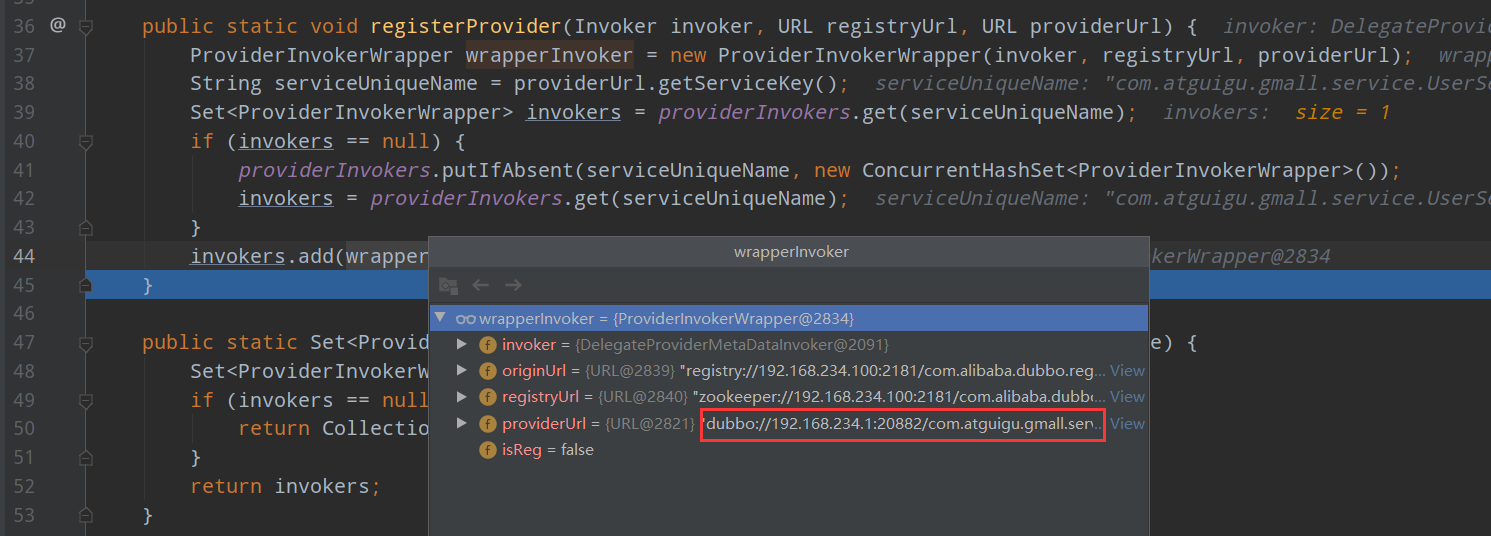
Task: Select the providerUrl dubbo:// value text
Action: click(x=903, y=424)
